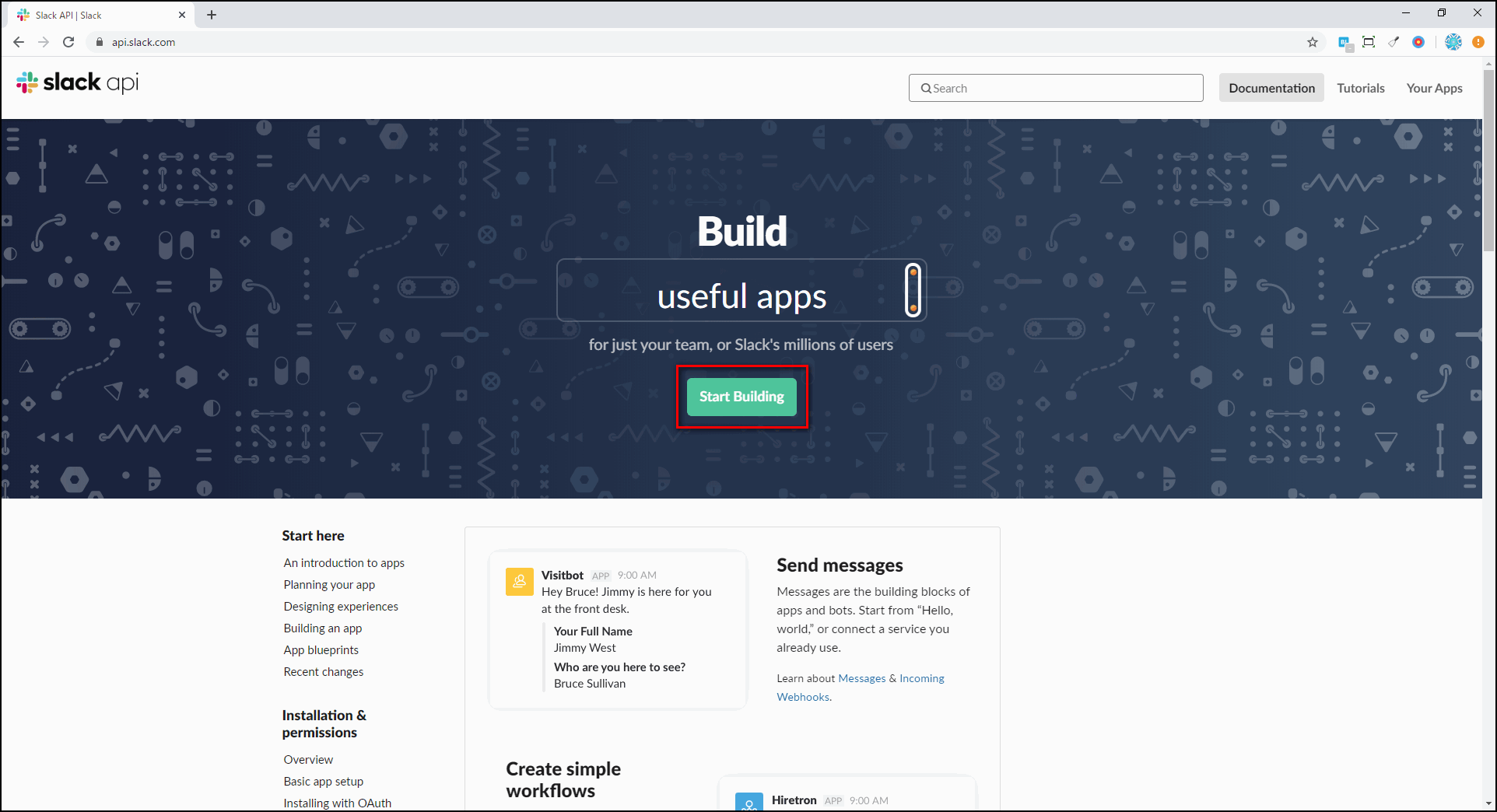Click the Visitbot app avatar icon
This screenshot has width=1497, height=812.
(x=519, y=581)
